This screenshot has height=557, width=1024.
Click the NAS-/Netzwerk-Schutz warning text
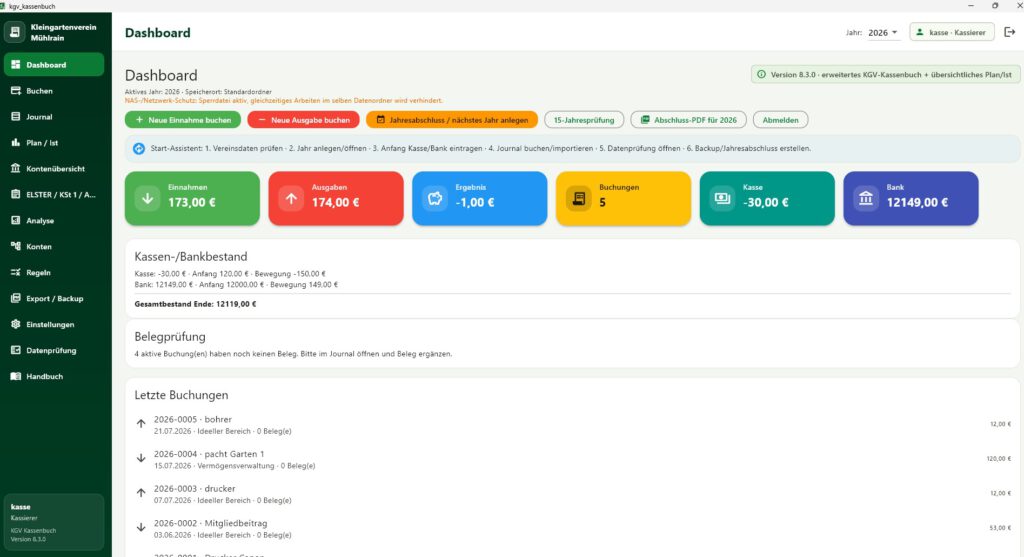coord(283,101)
